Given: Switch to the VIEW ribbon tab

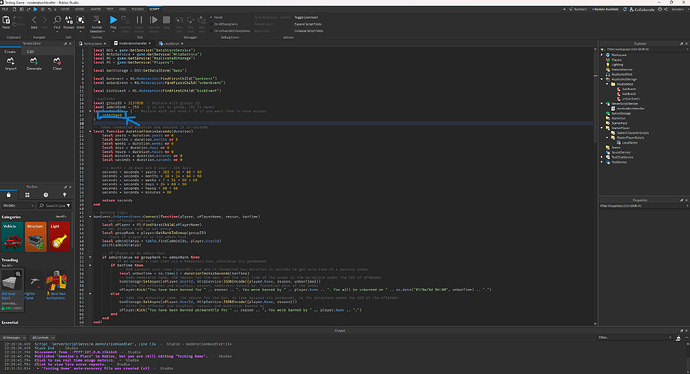Looking at the screenshot, I should tap(122, 9).
